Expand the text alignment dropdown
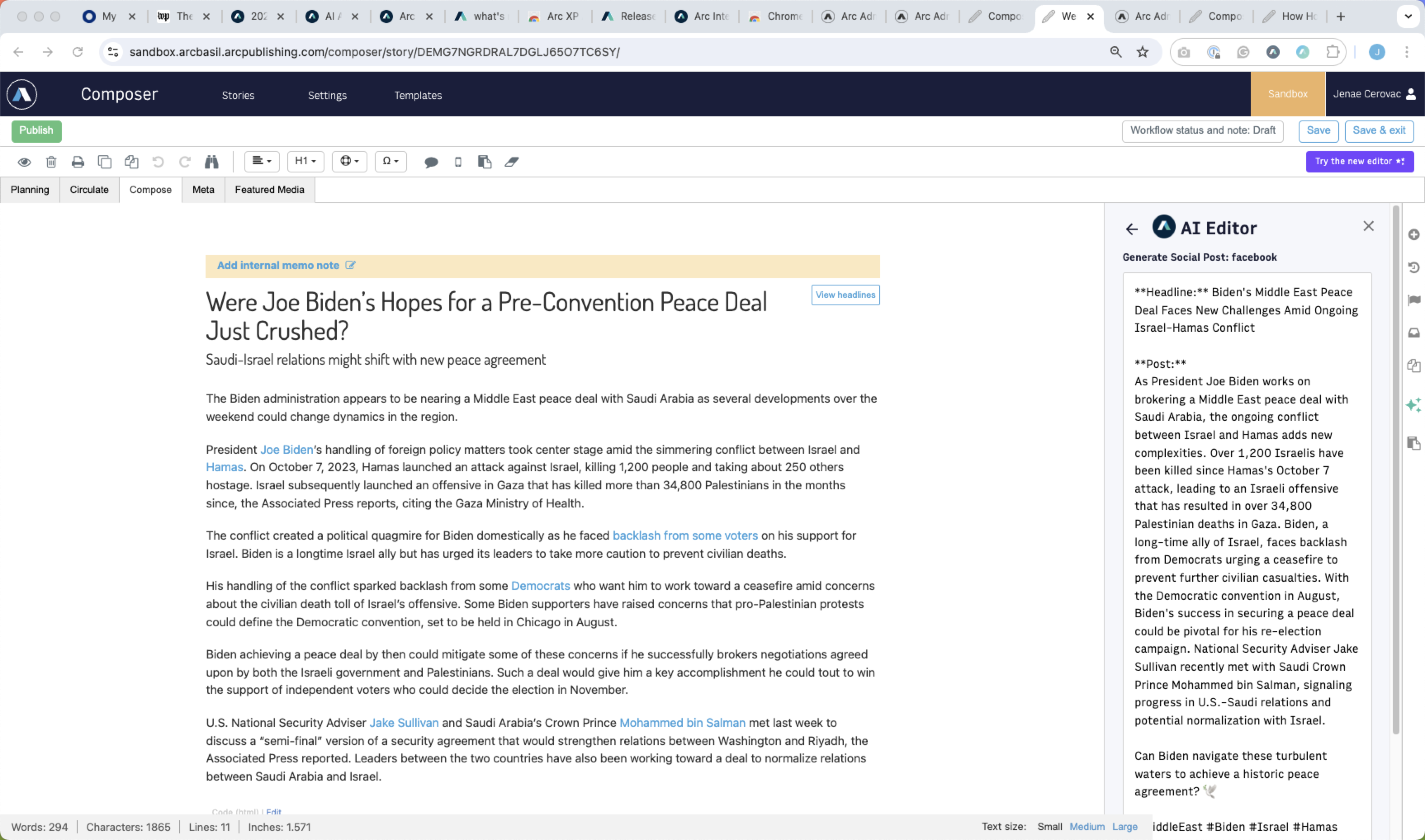The height and width of the screenshot is (840, 1425). tap(262, 161)
